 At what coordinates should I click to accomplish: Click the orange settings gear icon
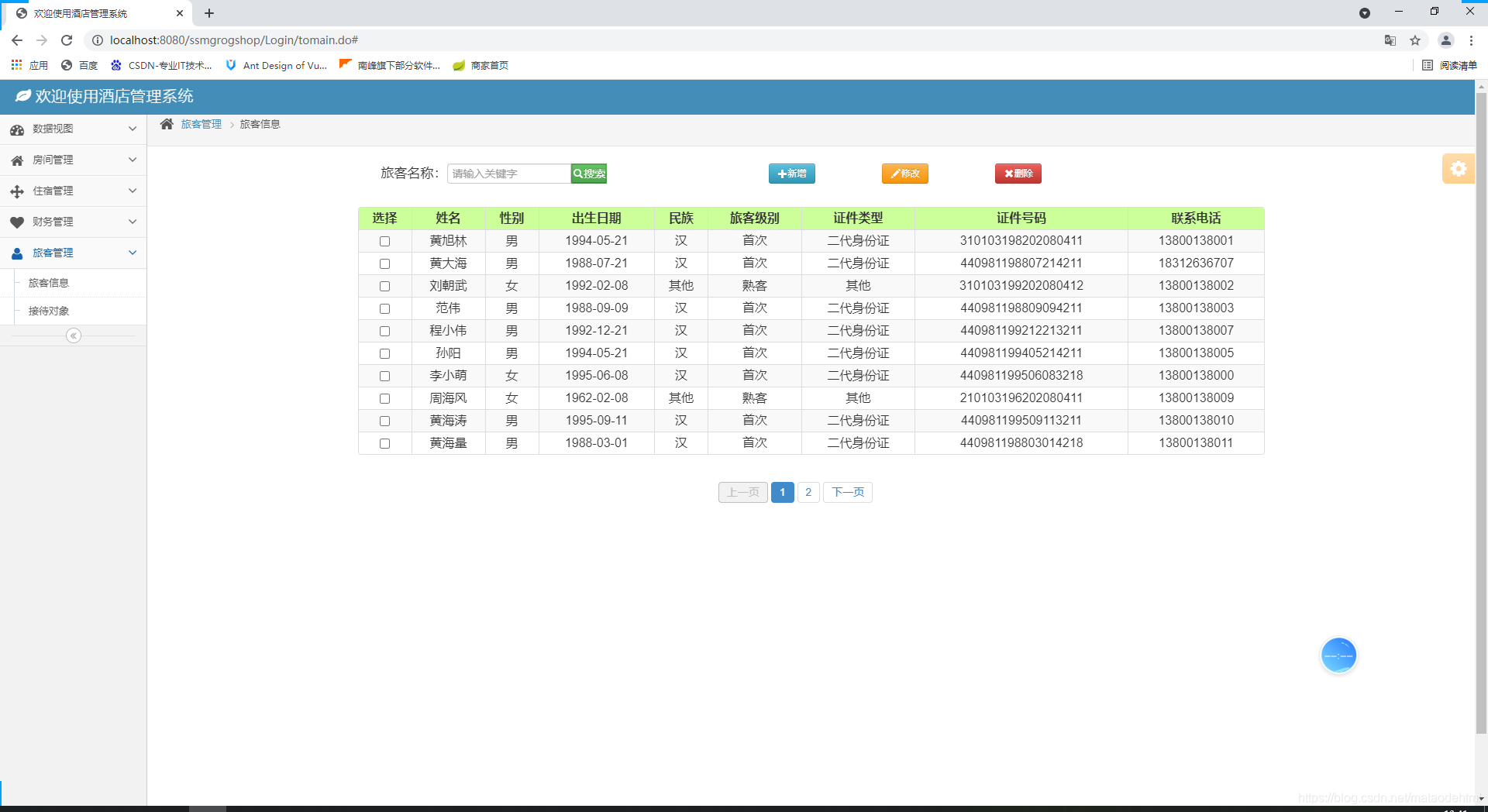point(1458,168)
